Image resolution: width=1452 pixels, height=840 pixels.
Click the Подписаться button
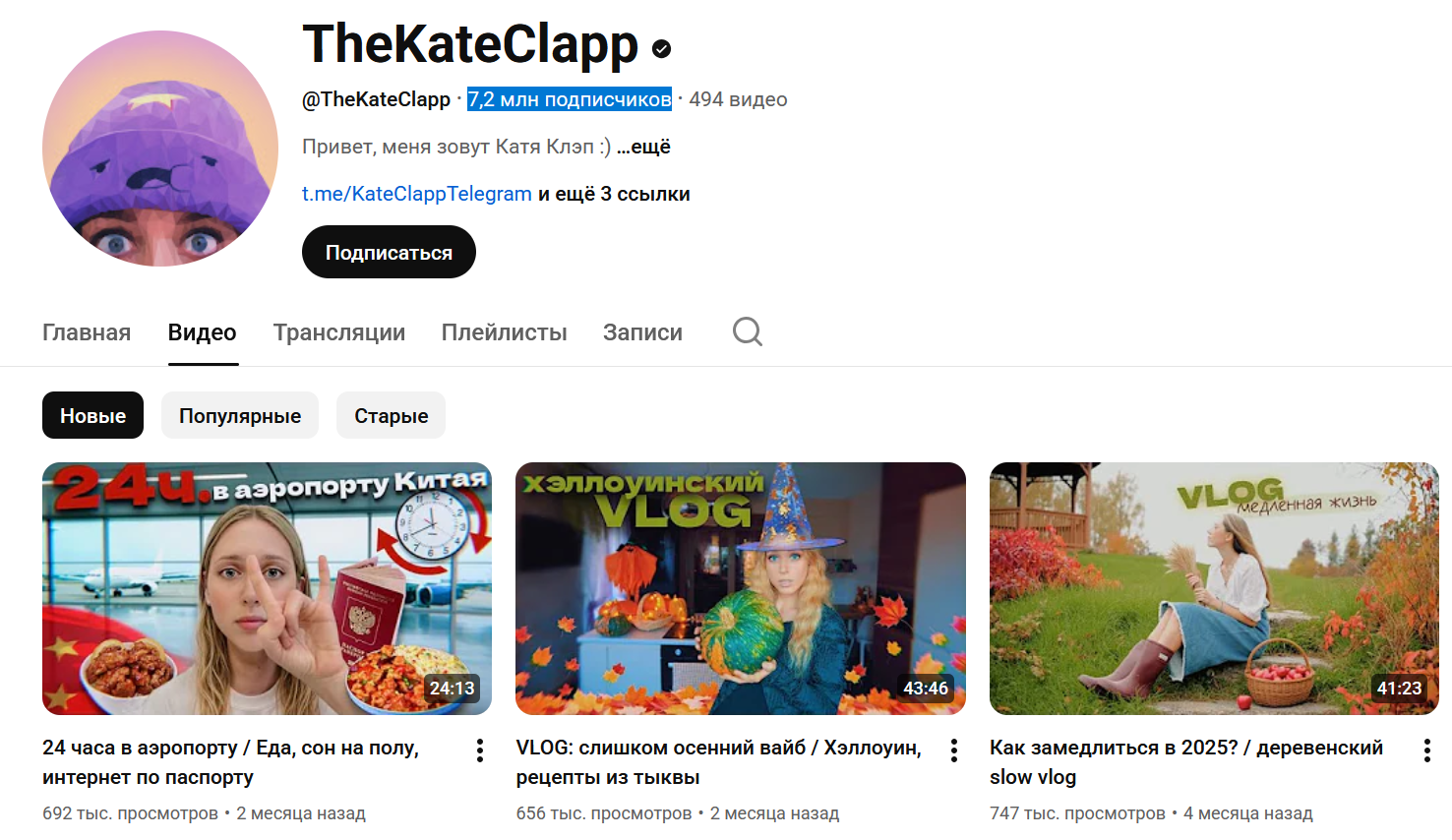pyautogui.click(x=389, y=252)
